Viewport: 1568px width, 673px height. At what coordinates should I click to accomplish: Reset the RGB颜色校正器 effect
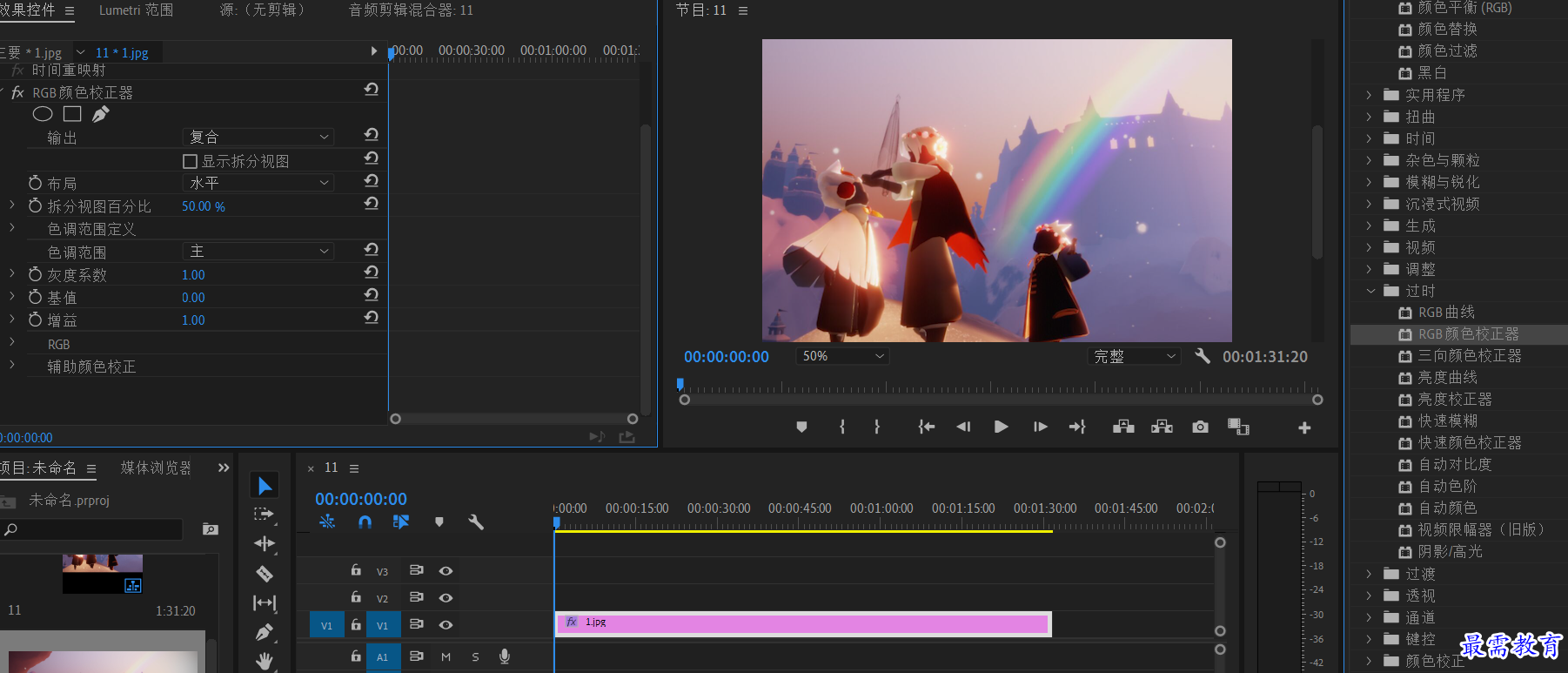[x=372, y=90]
